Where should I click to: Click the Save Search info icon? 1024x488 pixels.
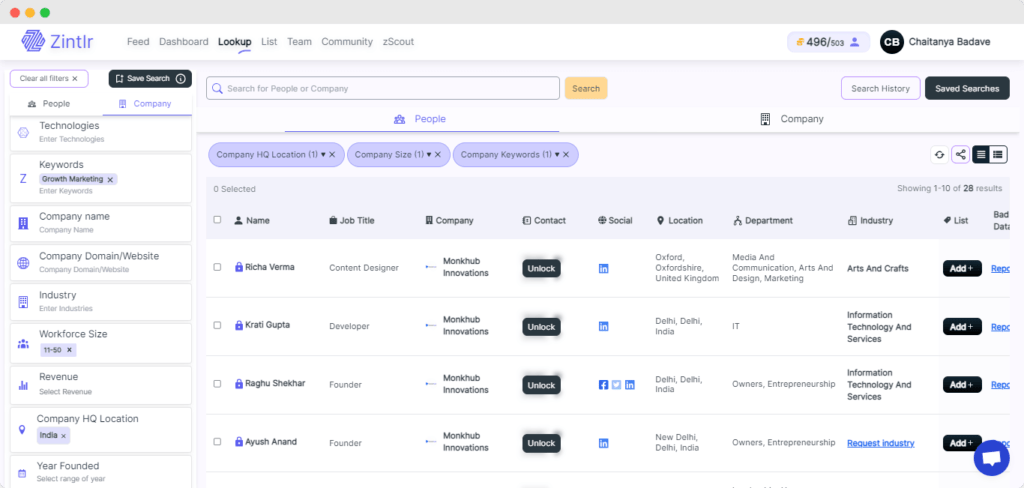coord(181,79)
